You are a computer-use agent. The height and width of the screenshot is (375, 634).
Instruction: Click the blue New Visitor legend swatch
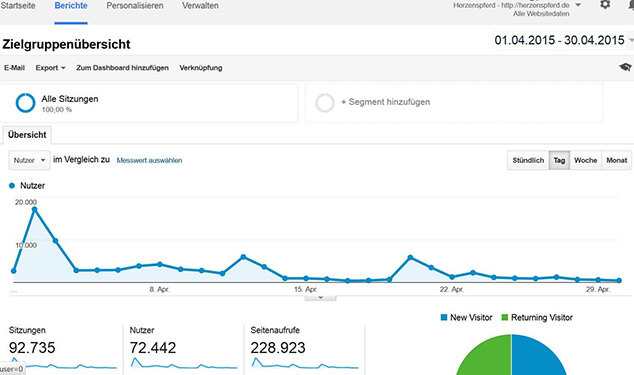tap(444, 318)
